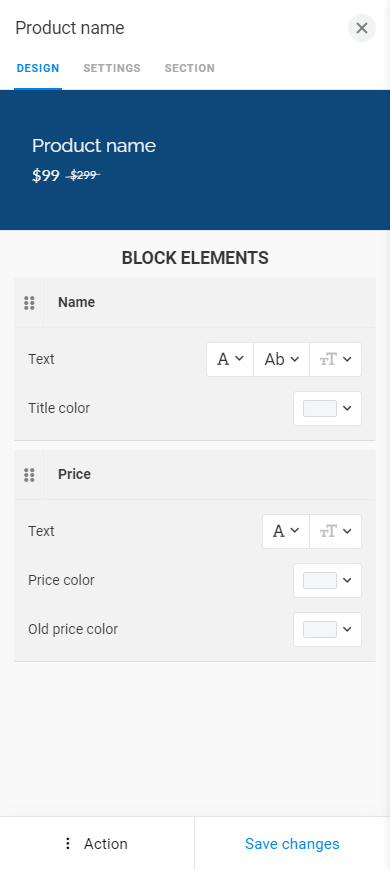This screenshot has width=390, height=870.
Task: Close the Product name panel
Action: [362, 28]
